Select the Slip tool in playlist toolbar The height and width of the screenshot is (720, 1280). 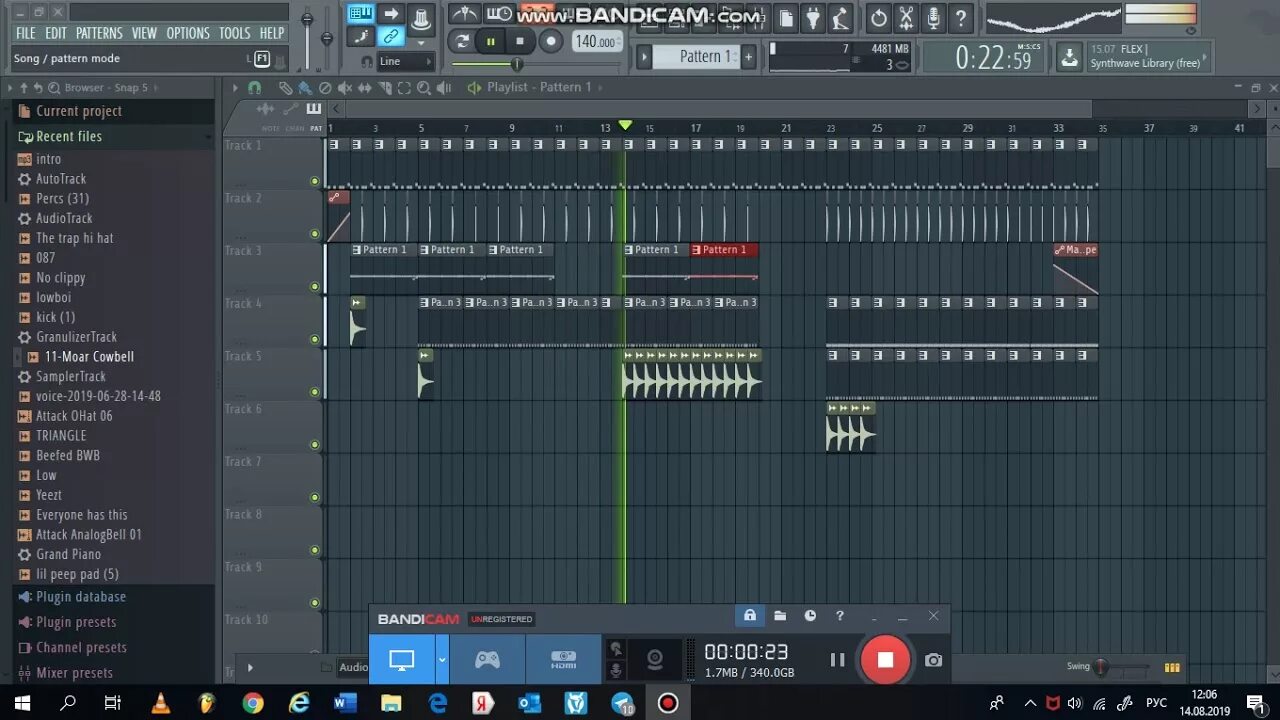(x=364, y=88)
